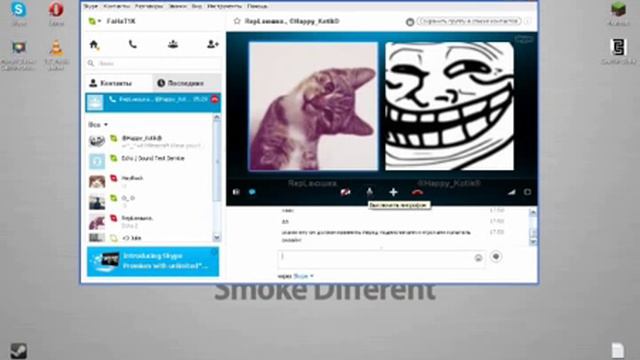Mute the microphone in call bar

pyautogui.click(x=369, y=192)
